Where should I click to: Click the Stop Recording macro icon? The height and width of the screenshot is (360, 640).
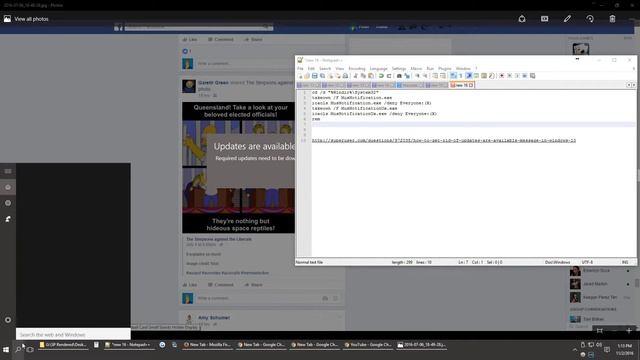[510, 76]
